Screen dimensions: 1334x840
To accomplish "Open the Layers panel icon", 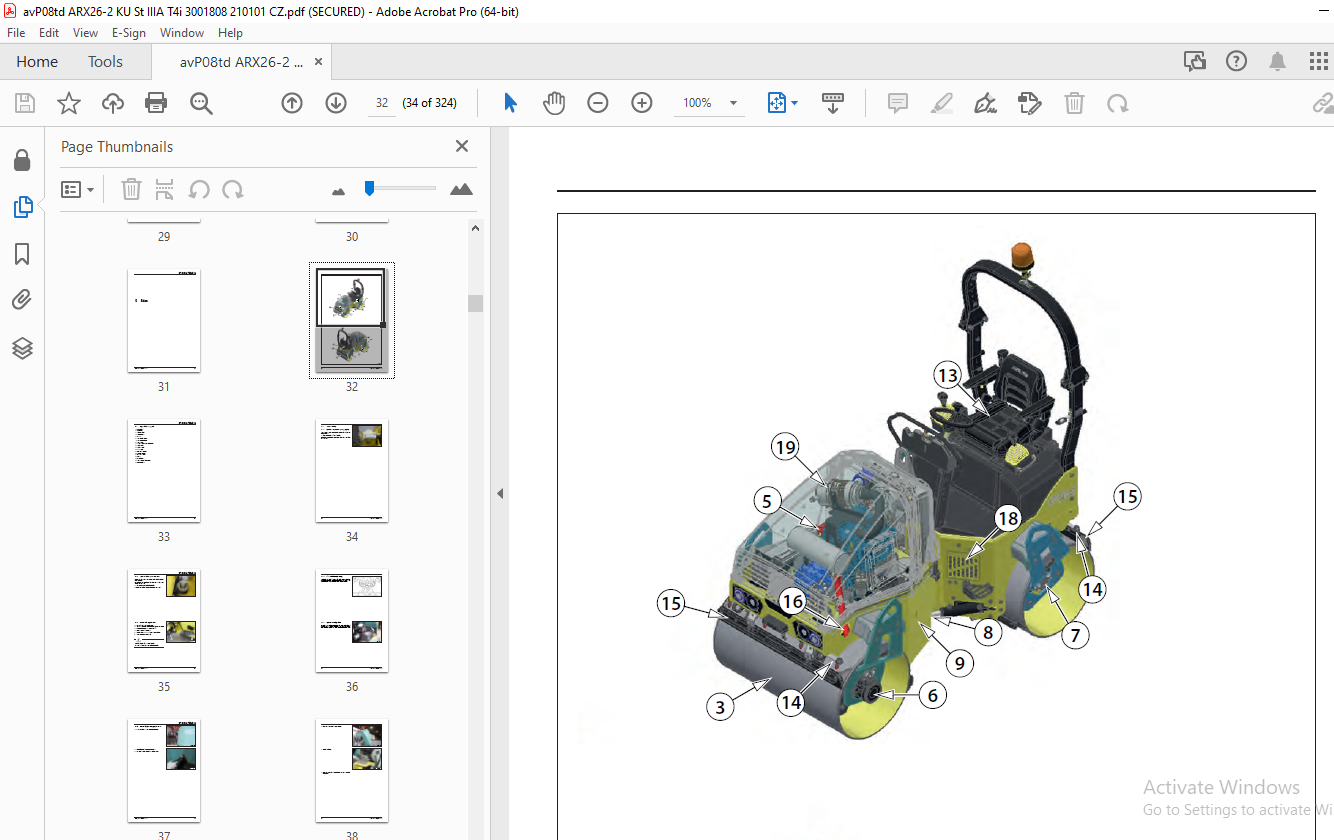I will pos(22,348).
